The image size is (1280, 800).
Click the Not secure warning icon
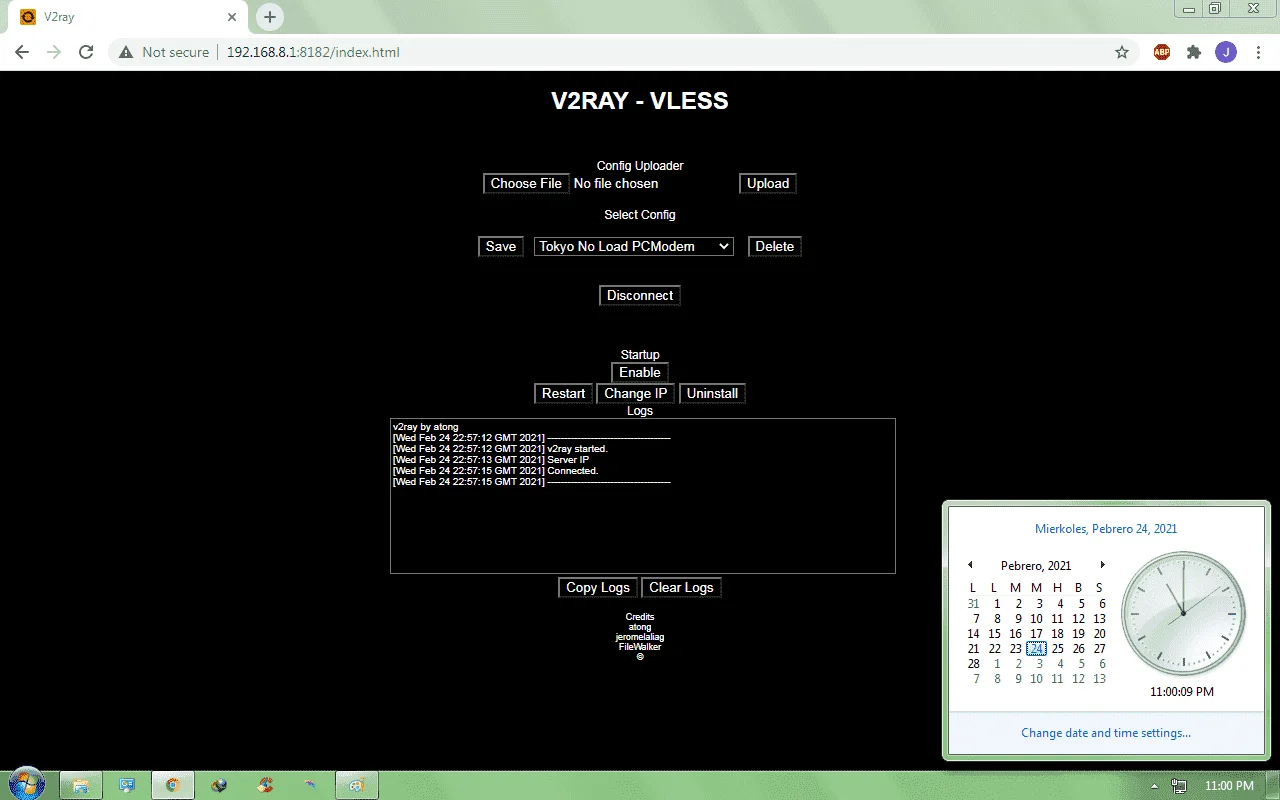[x=125, y=52]
